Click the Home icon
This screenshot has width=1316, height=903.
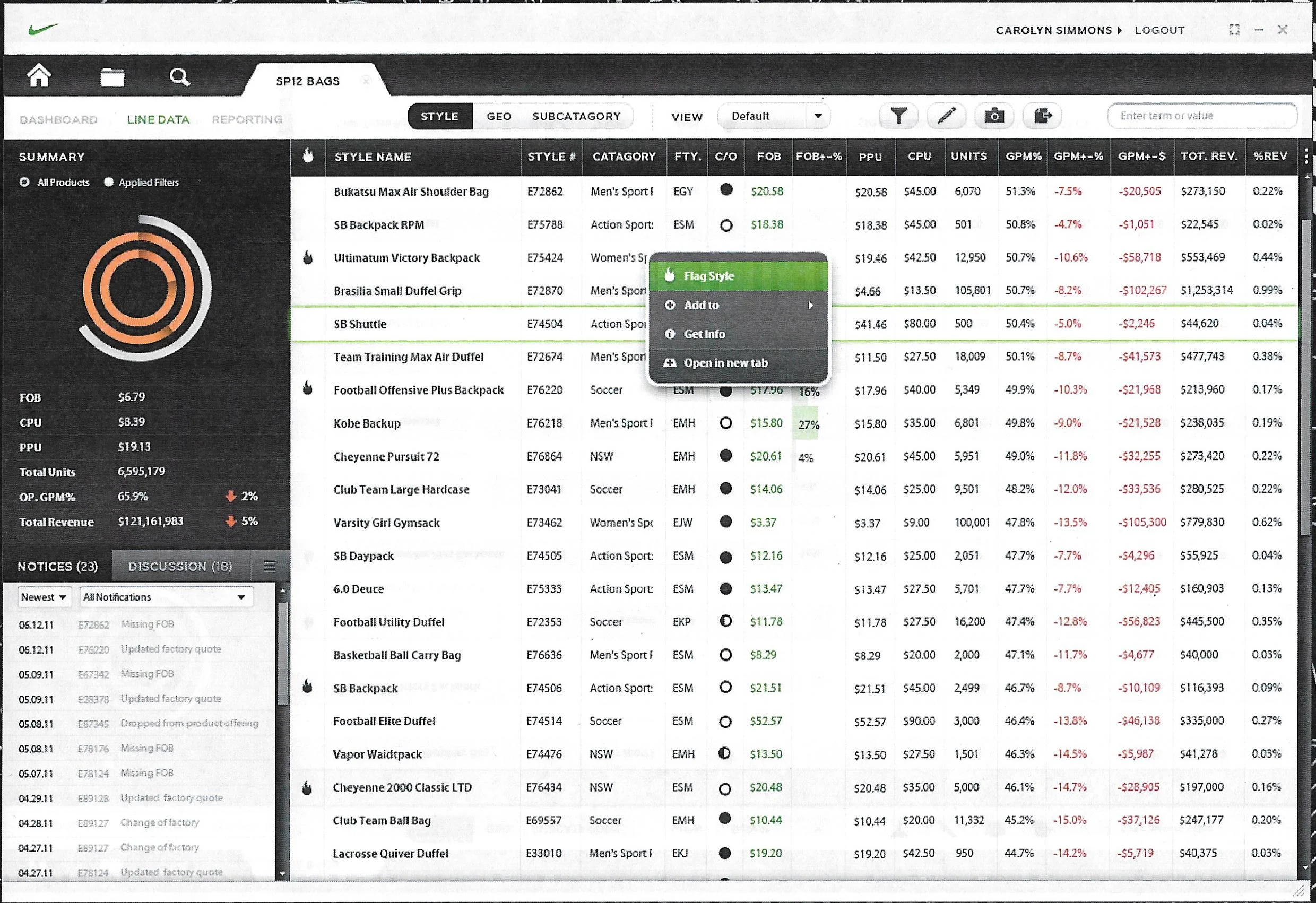click(x=39, y=76)
